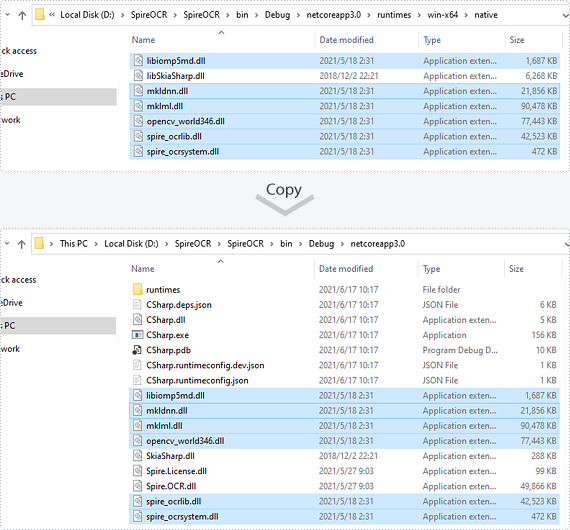Select This PC in top navigation pane
The width and height of the screenshot is (570, 530).
58,97
